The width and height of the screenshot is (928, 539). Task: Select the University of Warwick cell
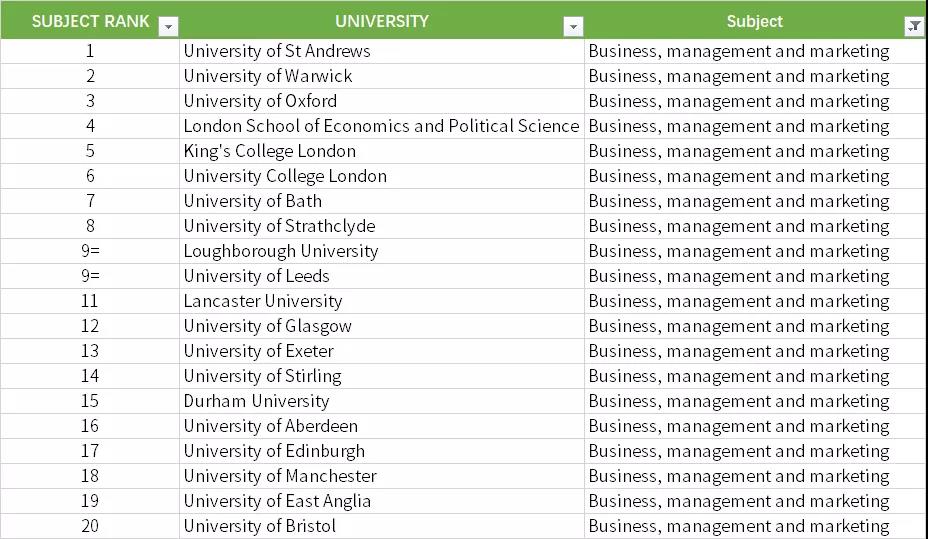tap(268, 76)
